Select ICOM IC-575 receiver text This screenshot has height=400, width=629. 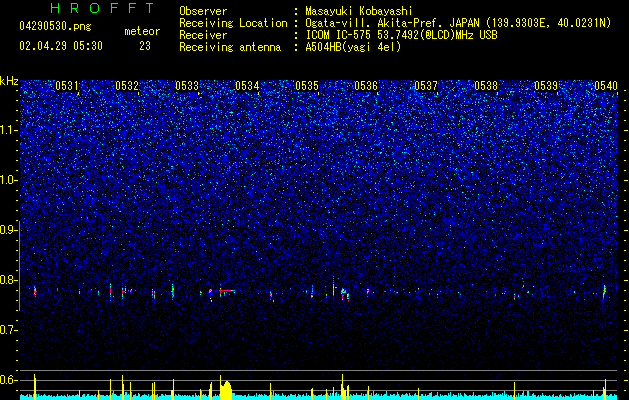click(x=401, y=35)
